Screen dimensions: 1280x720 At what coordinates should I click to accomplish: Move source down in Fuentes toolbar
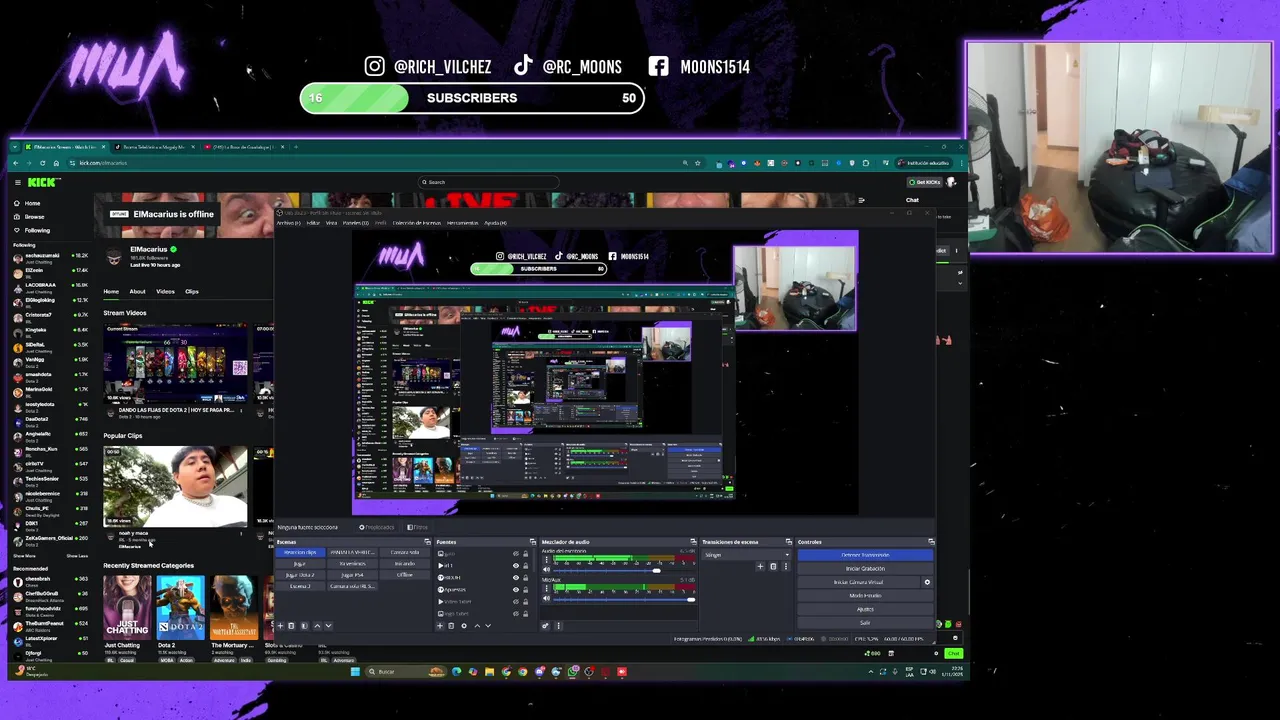488,626
